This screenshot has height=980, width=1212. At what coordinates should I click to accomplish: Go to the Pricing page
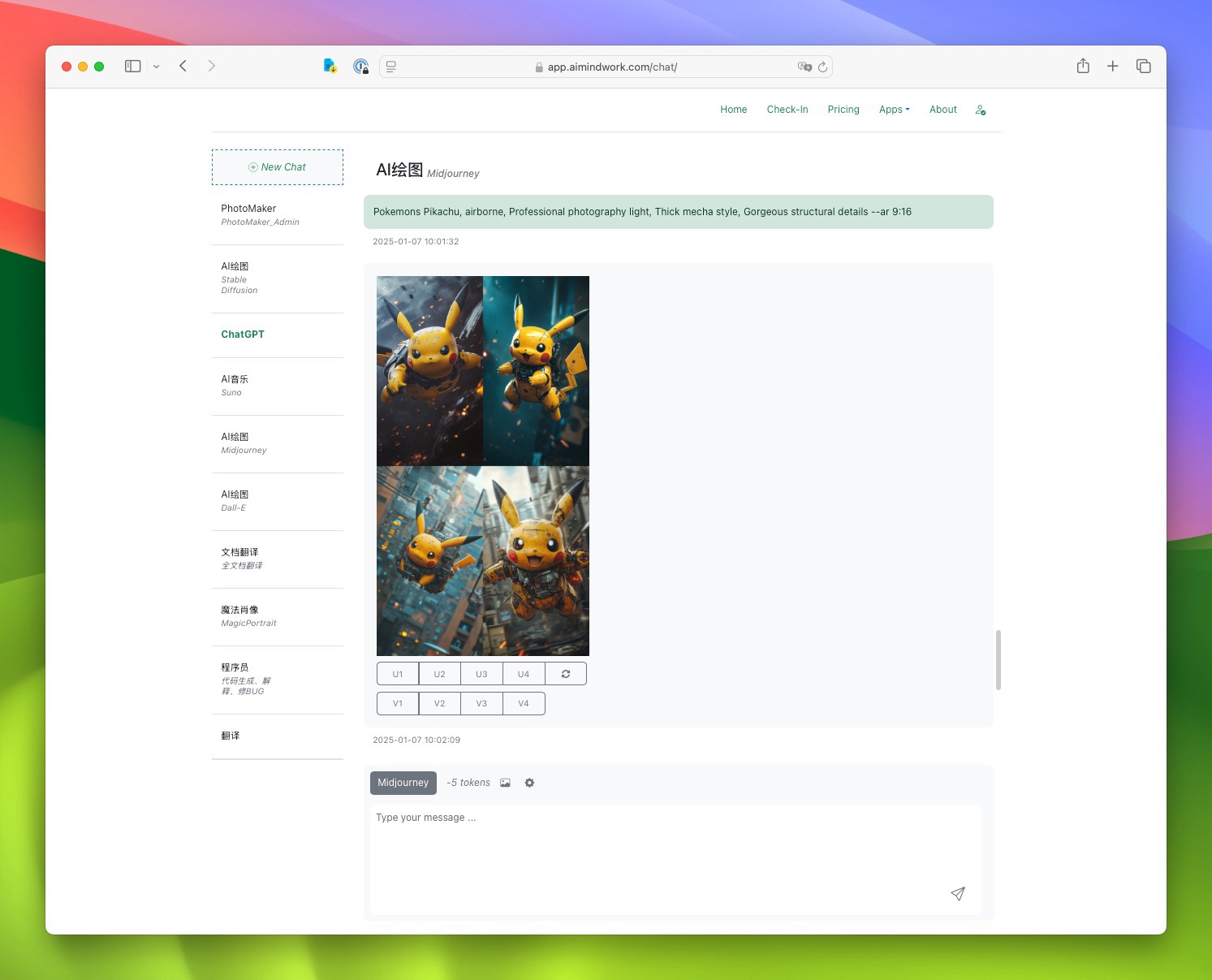pyautogui.click(x=843, y=110)
